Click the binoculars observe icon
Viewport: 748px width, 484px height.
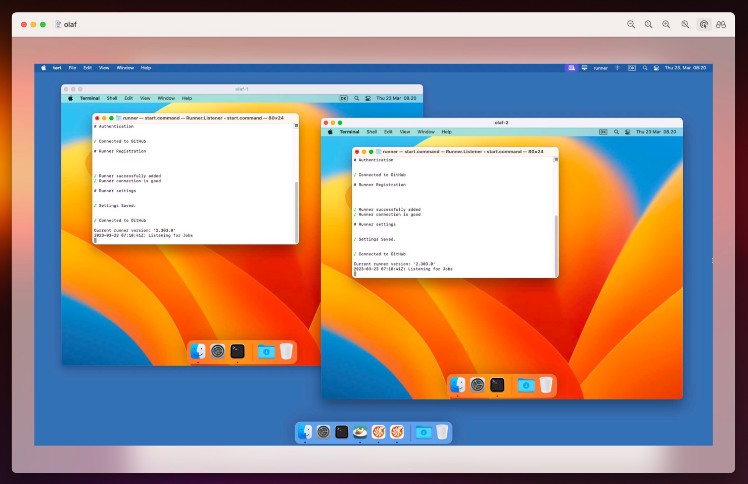click(720, 24)
